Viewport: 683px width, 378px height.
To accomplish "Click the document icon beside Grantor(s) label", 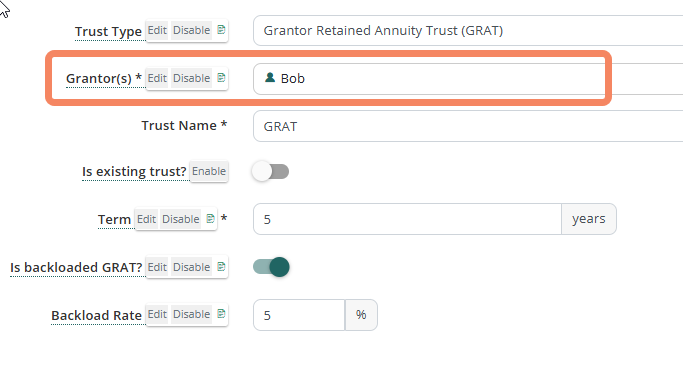I will 221,78.
